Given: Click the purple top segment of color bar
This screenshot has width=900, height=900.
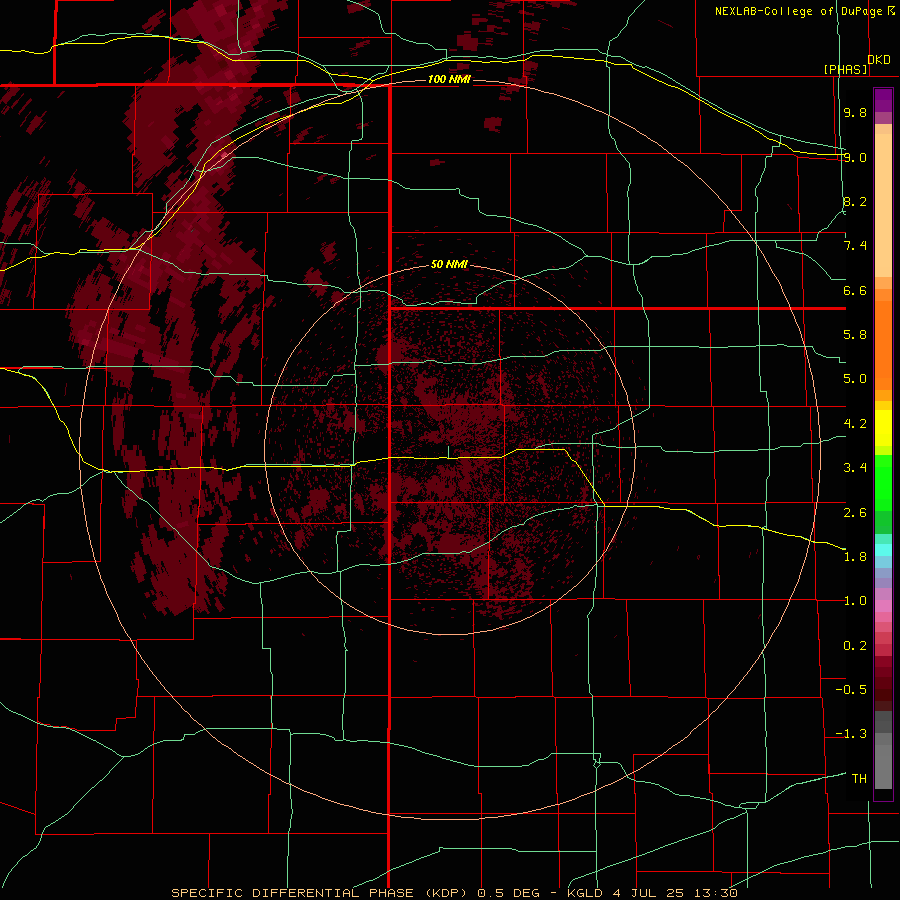Looking at the screenshot, I should click(x=883, y=101).
